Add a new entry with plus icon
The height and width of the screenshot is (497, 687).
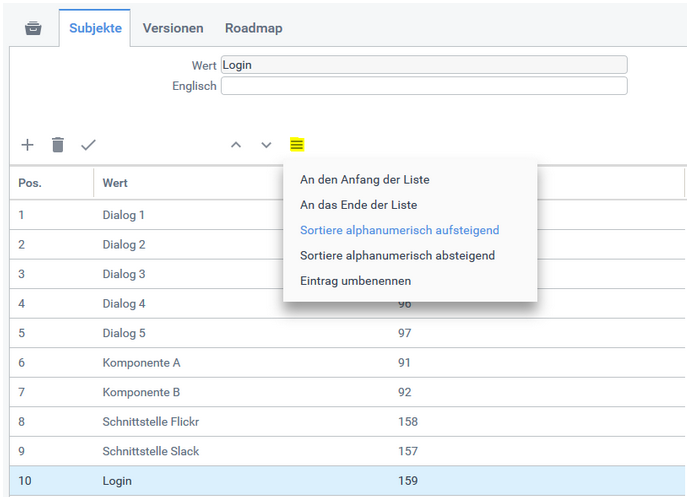[28, 145]
